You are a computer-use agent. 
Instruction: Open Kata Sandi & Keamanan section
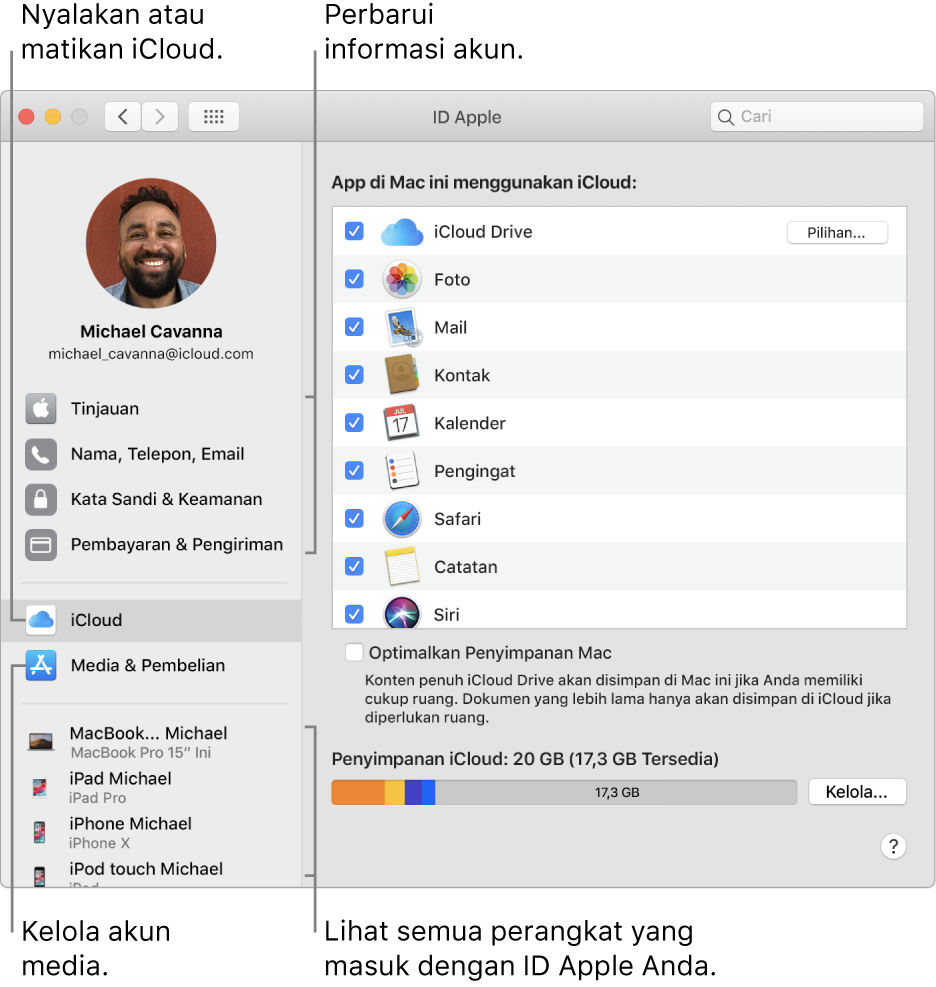(x=151, y=499)
